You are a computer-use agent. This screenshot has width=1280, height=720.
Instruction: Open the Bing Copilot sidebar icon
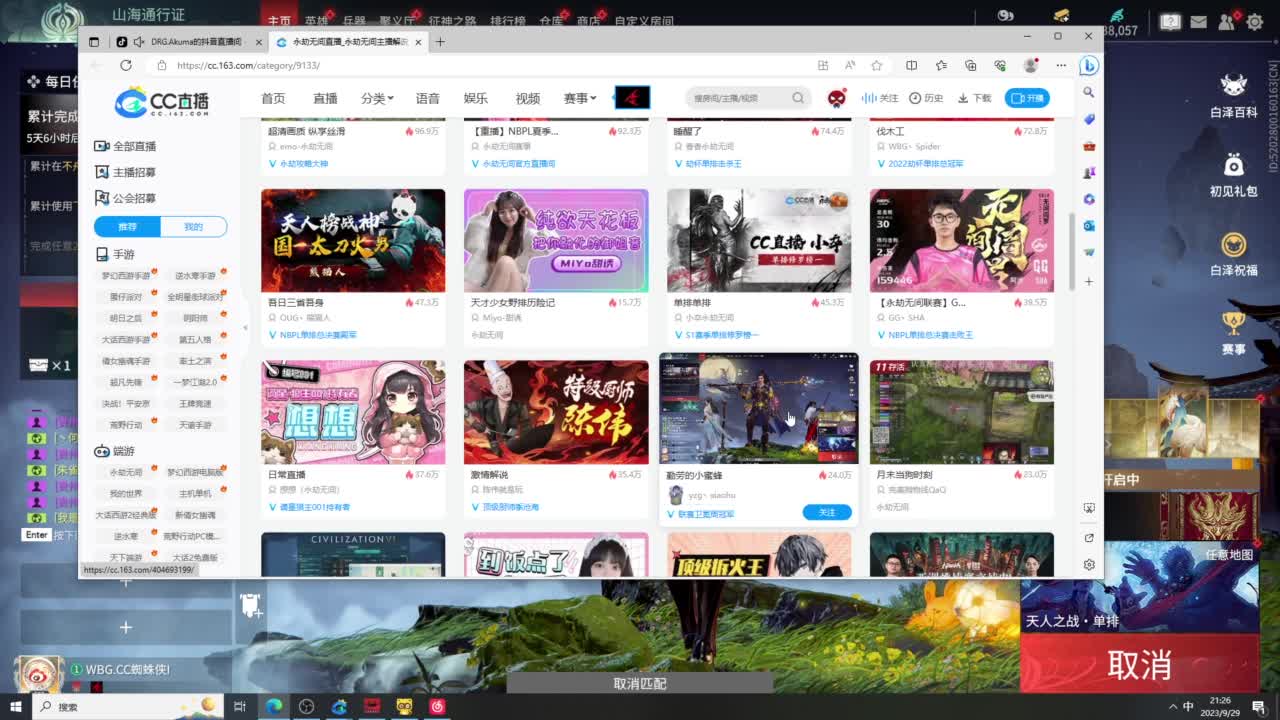tap(1089, 65)
